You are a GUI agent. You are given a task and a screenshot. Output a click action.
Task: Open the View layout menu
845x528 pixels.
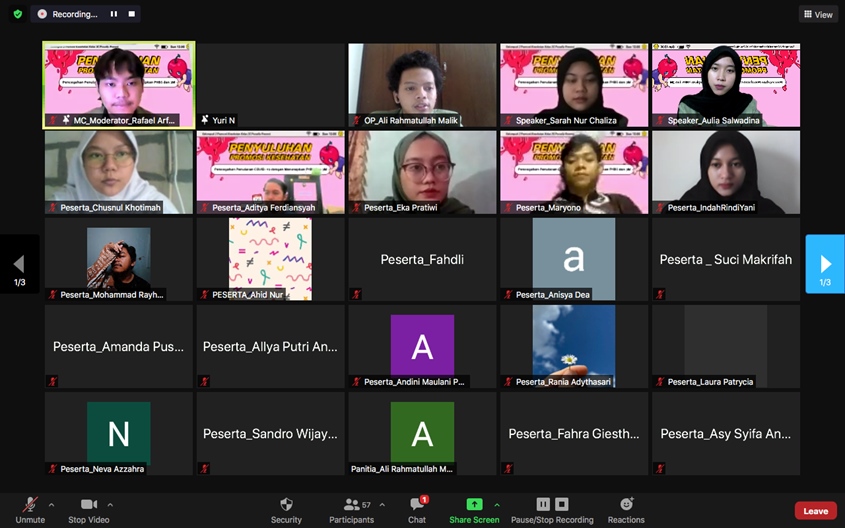click(x=818, y=14)
